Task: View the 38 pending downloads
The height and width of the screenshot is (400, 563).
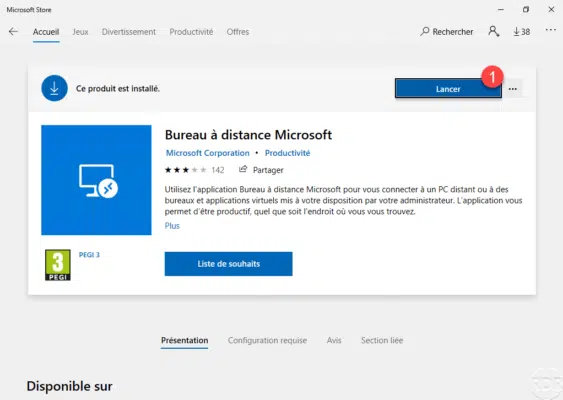Action: [522, 32]
